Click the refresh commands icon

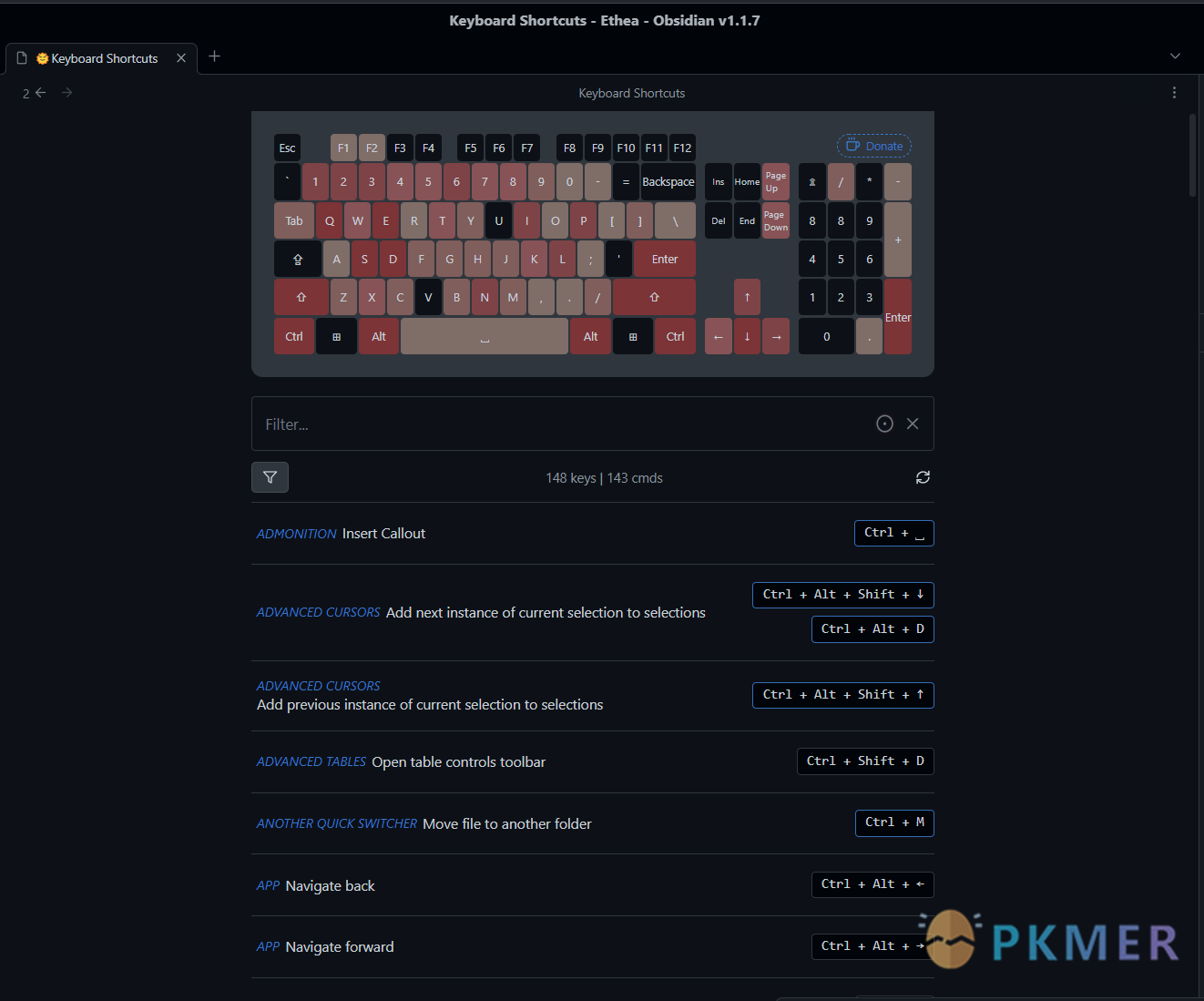point(923,477)
